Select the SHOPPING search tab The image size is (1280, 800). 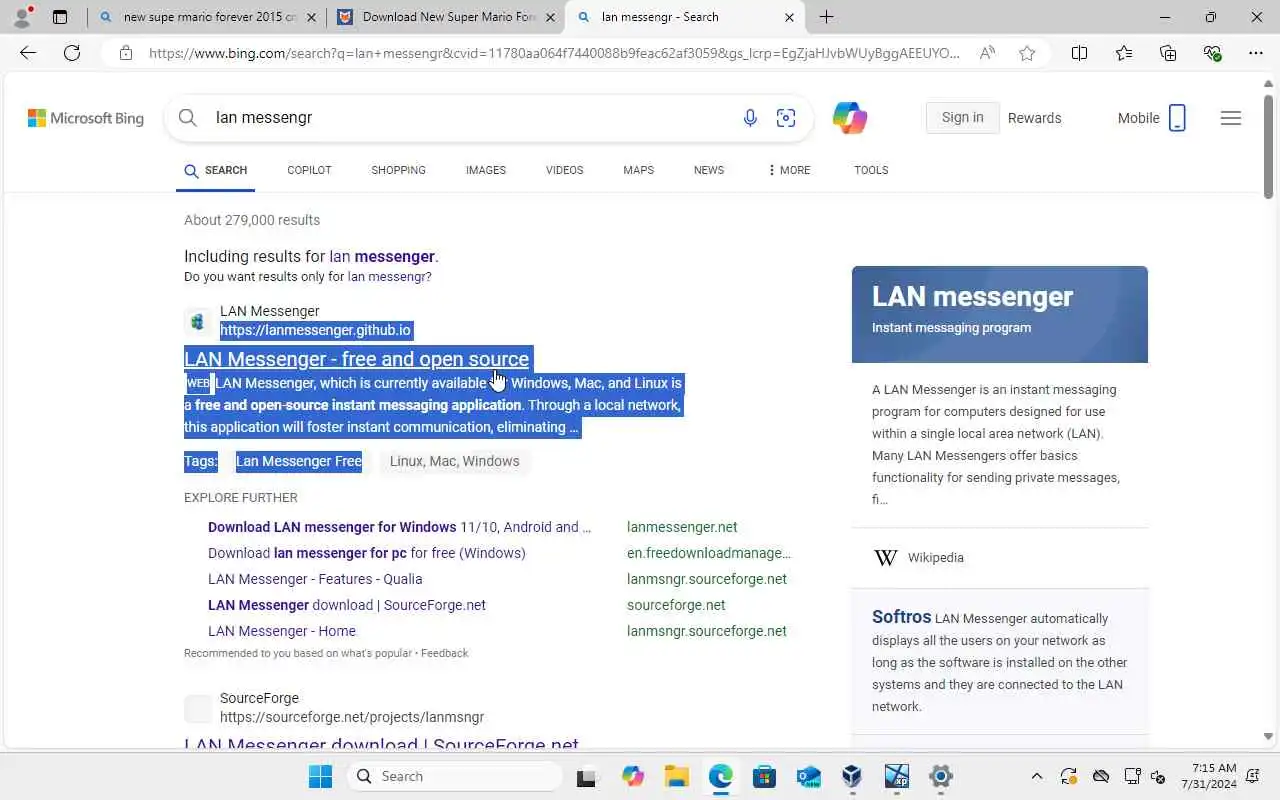pyautogui.click(x=398, y=170)
